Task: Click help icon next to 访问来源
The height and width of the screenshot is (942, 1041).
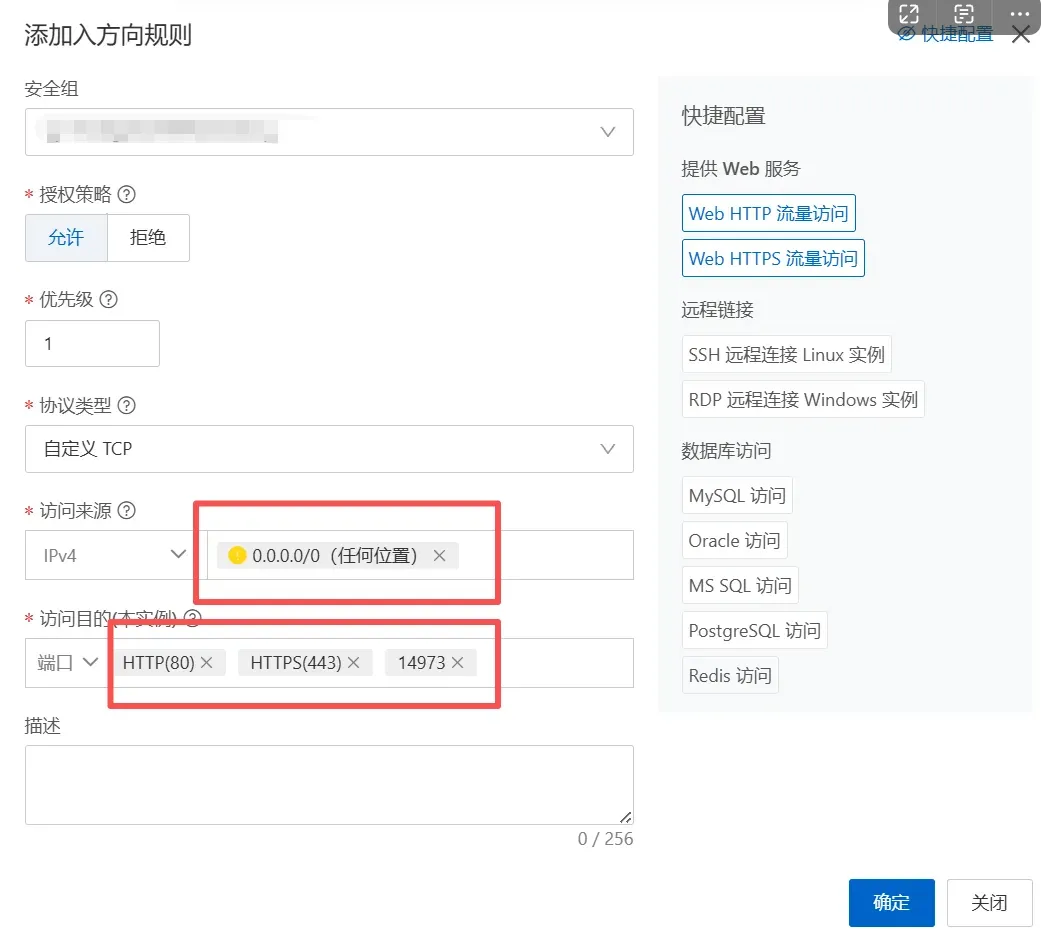Action: pyautogui.click(x=126, y=510)
